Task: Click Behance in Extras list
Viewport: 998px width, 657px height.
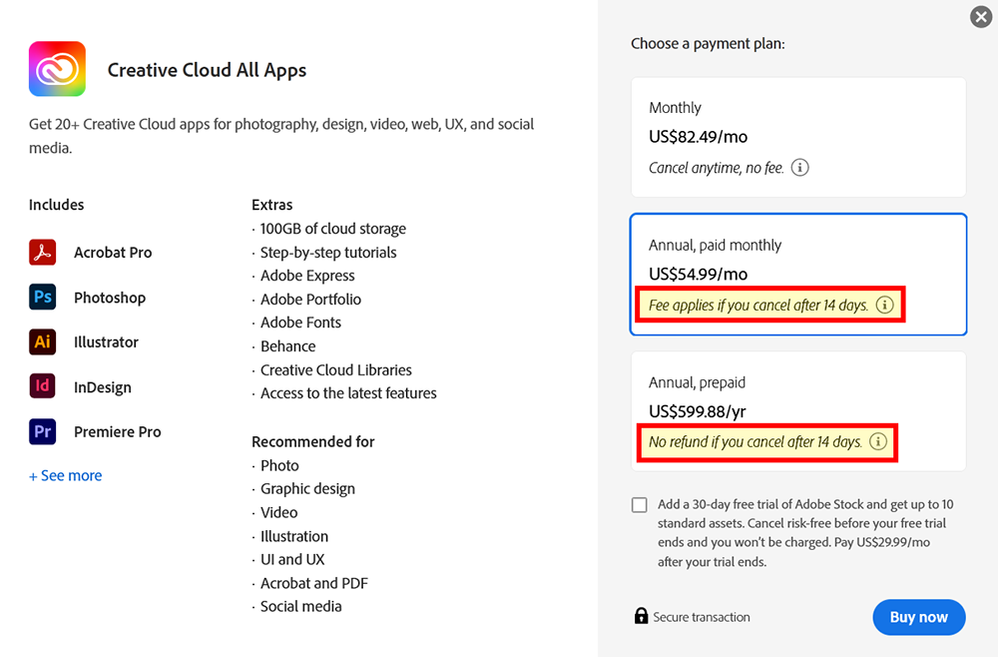Action: (x=288, y=346)
